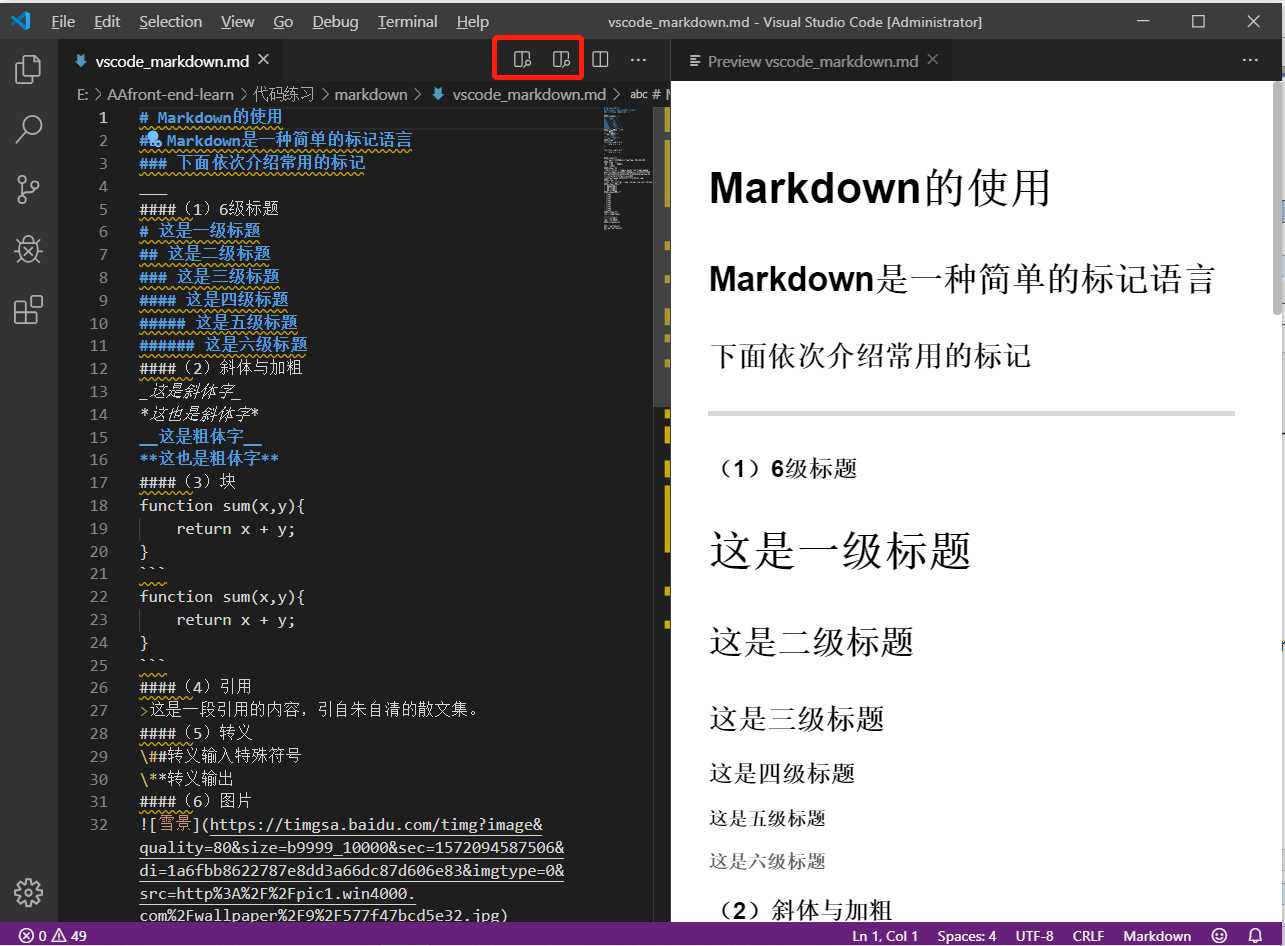Switch to the Preview vscode_markdown.md tab
This screenshot has width=1285, height=946.
click(813, 61)
